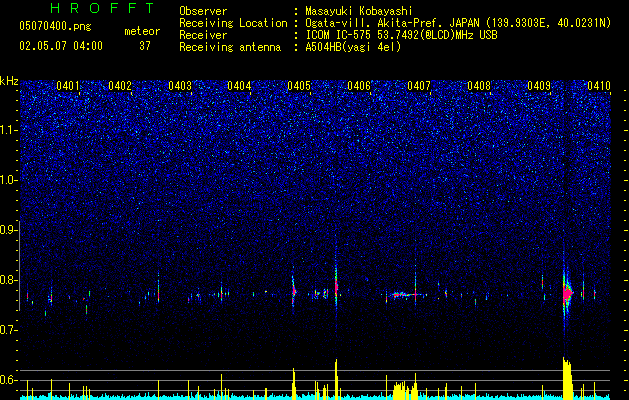Click the 0403 time marker
Viewport: 629px width, 400px height.
[x=180, y=86]
